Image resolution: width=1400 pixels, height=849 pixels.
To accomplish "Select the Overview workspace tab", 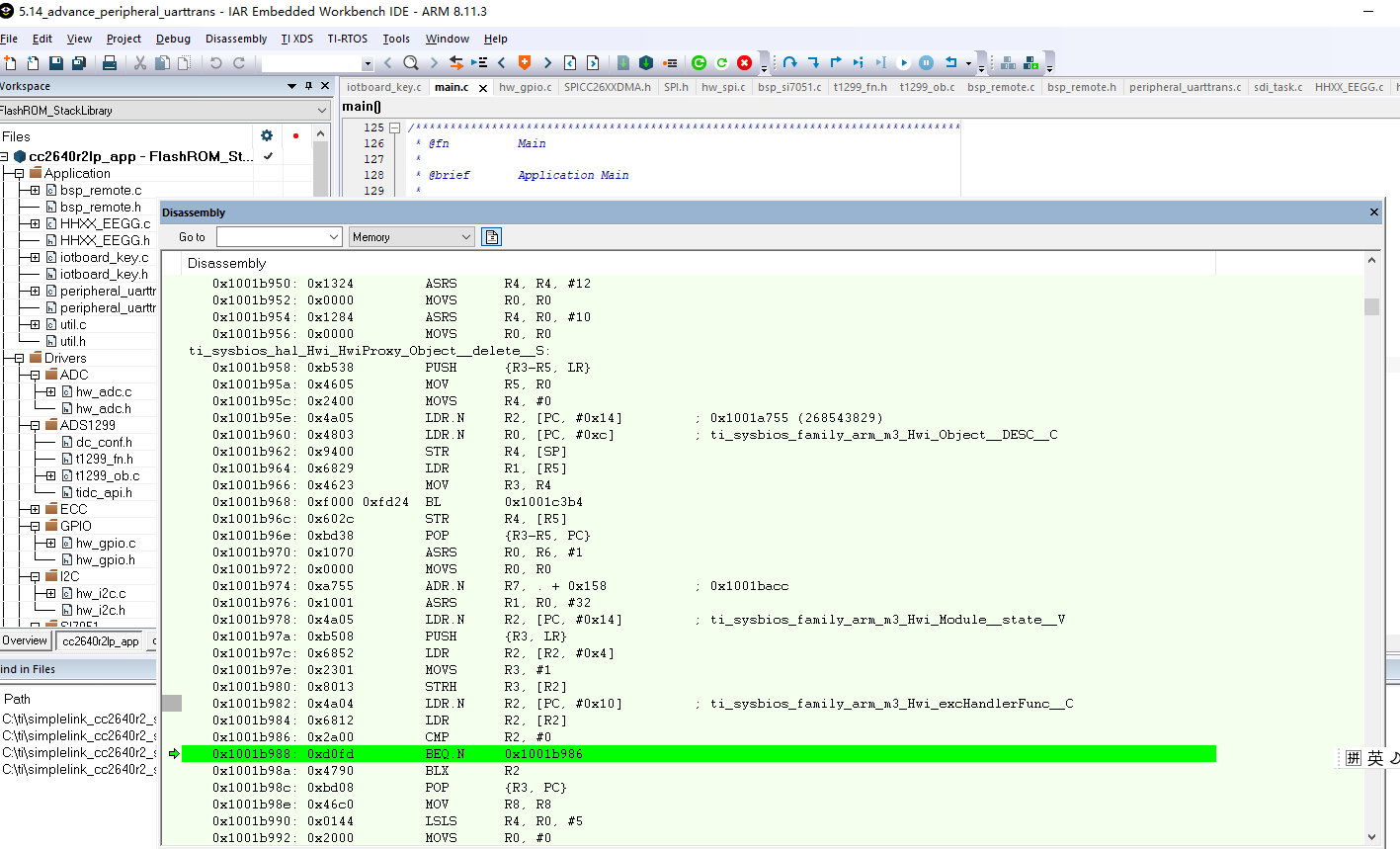I will tap(25, 640).
